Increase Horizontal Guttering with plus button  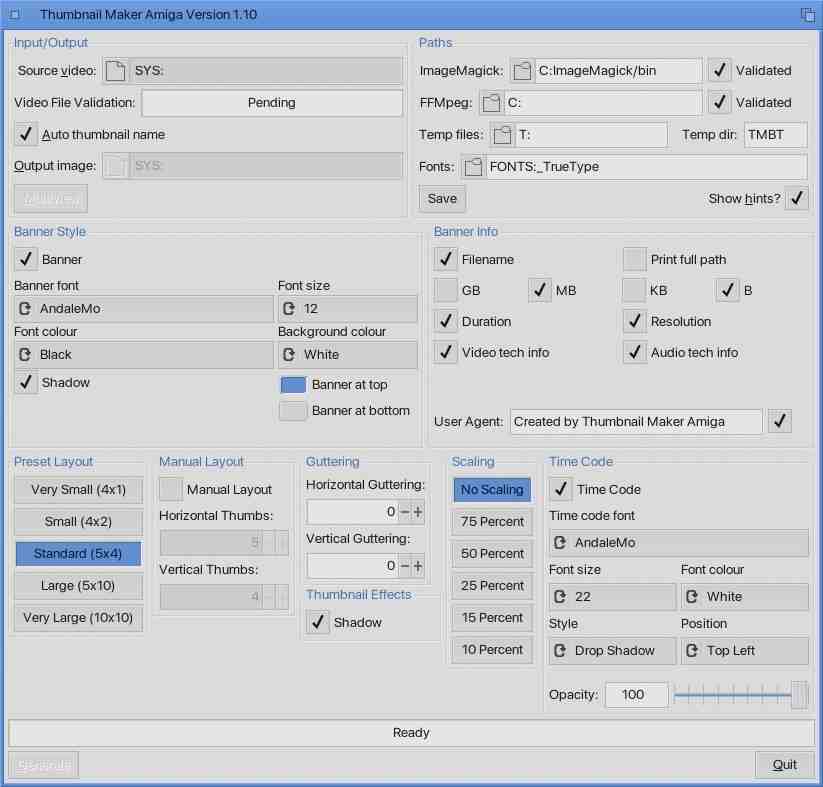point(418,512)
